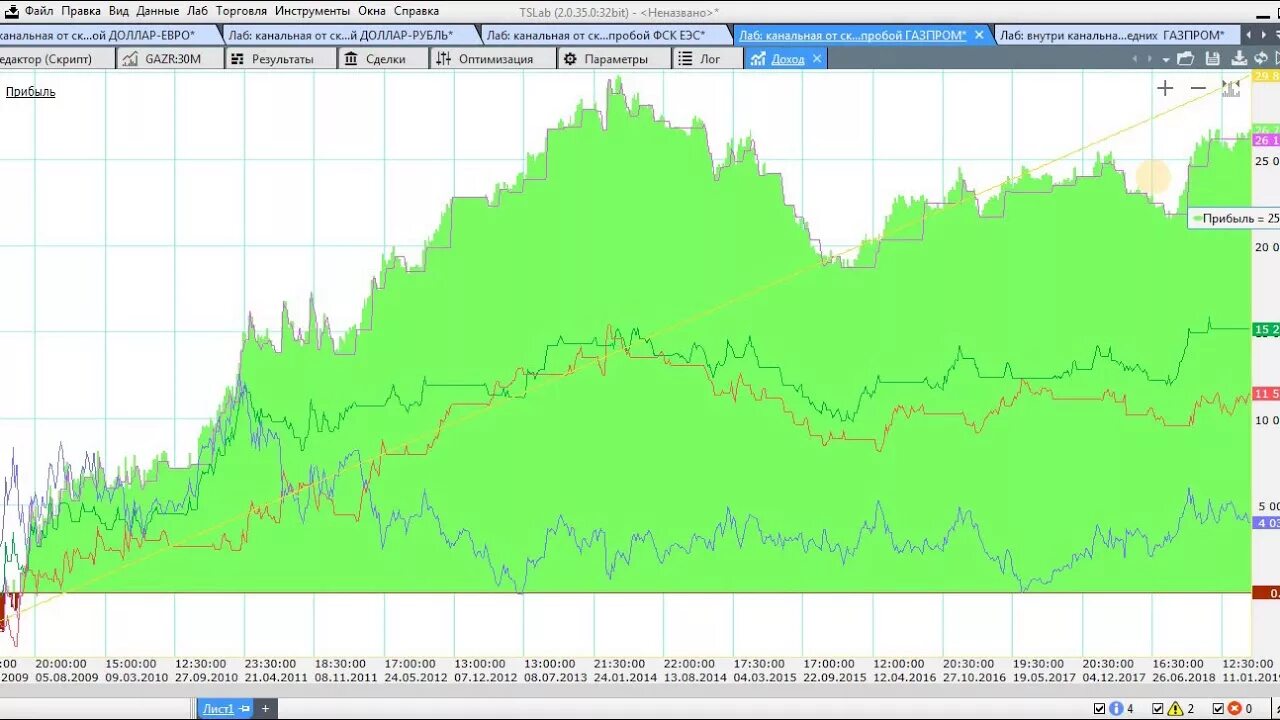Click the Прибыль pane label link
The height and width of the screenshot is (720, 1280).
click(31, 92)
